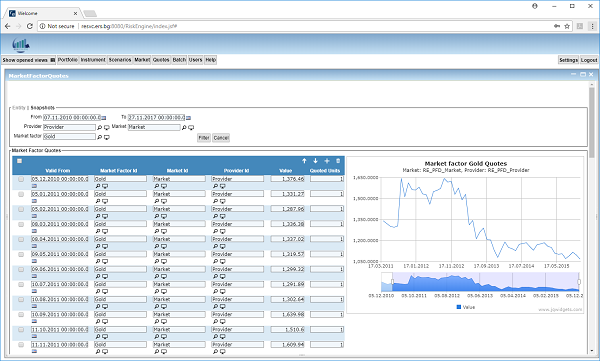The width and height of the screenshot is (600, 361).
Task: Open the Instrument menu
Action: tap(93, 60)
